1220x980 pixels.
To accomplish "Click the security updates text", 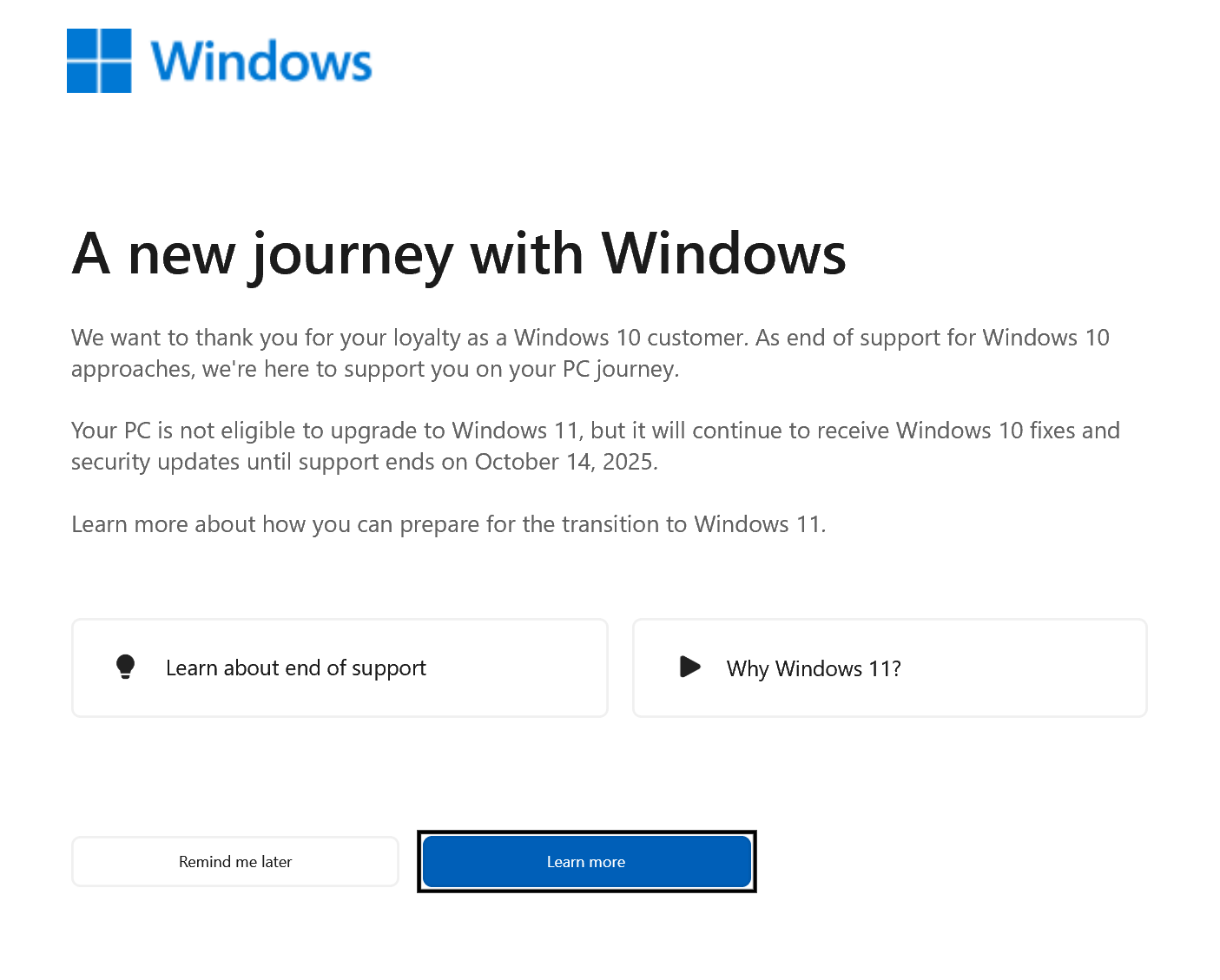I will pyautogui.click(x=155, y=462).
